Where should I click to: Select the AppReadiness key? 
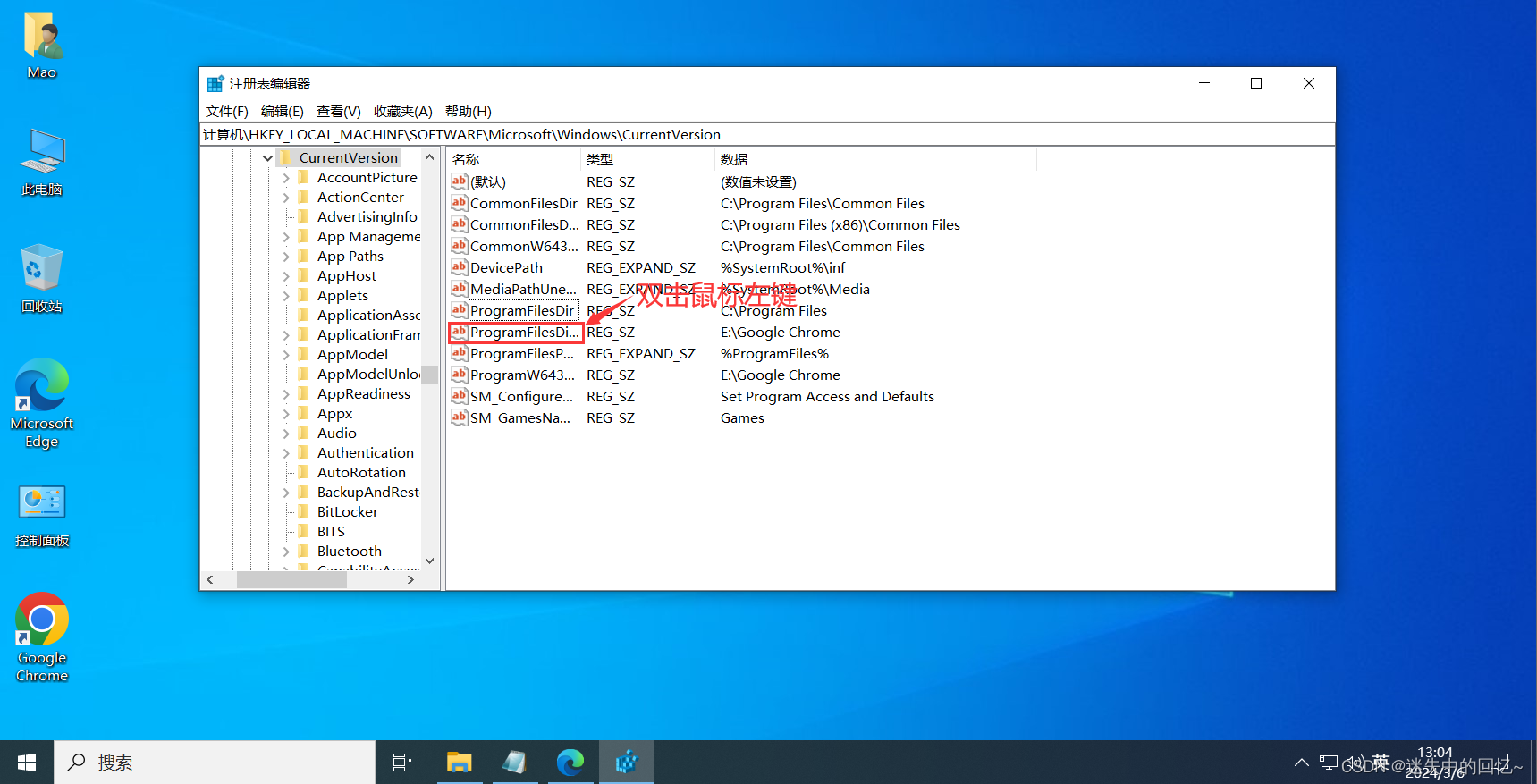[363, 393]
